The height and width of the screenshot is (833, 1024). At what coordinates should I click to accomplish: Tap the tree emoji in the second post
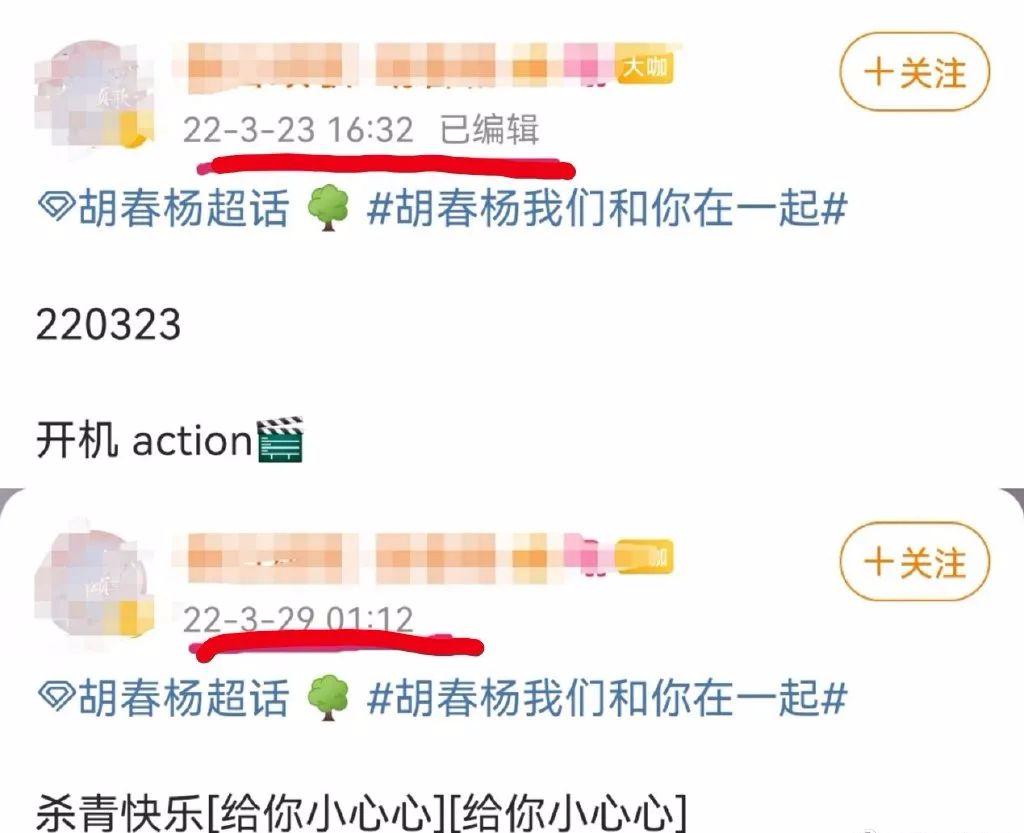[x=328, y=697]
